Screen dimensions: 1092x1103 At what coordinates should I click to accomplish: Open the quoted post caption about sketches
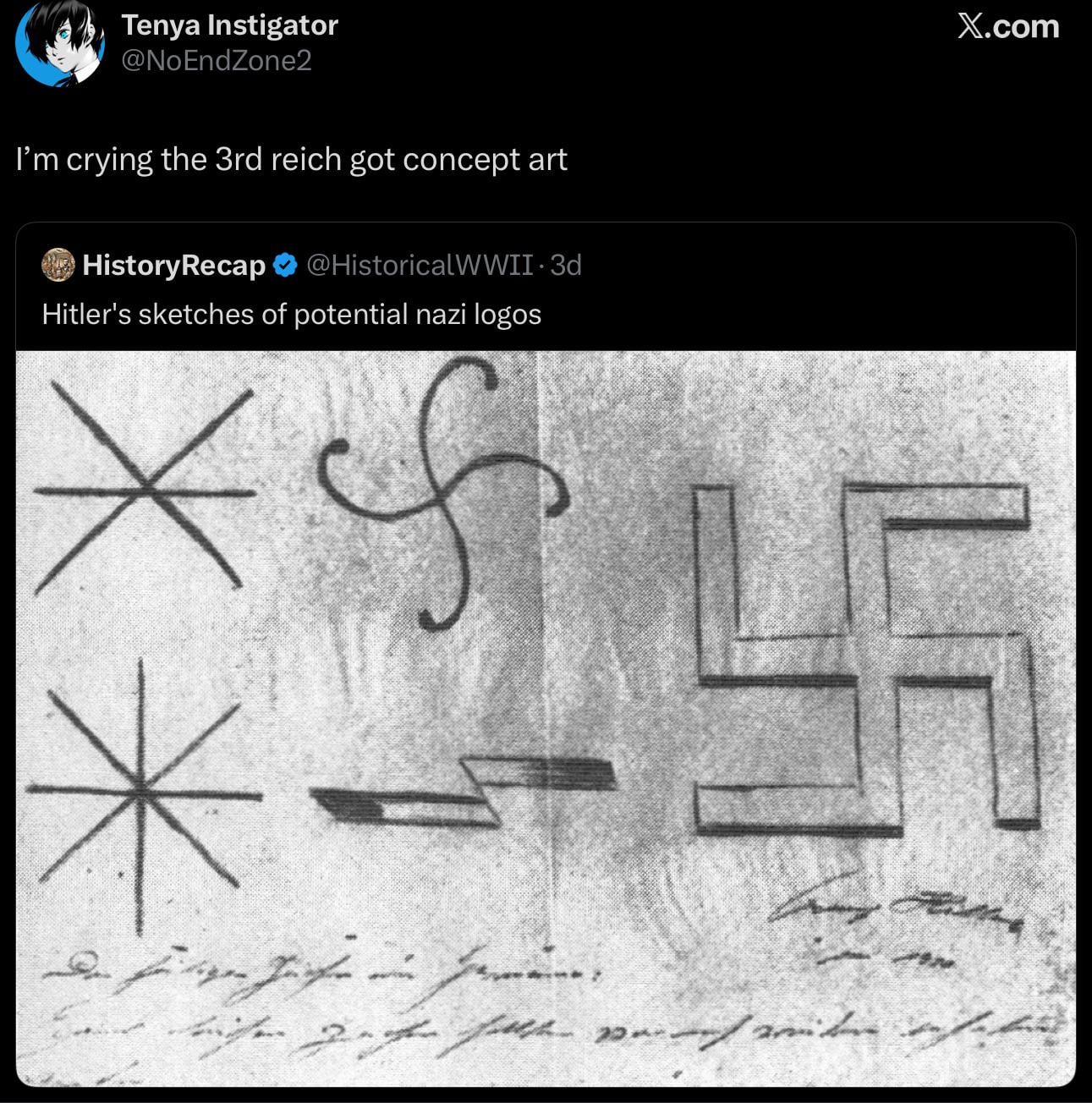tap(292, 314)
